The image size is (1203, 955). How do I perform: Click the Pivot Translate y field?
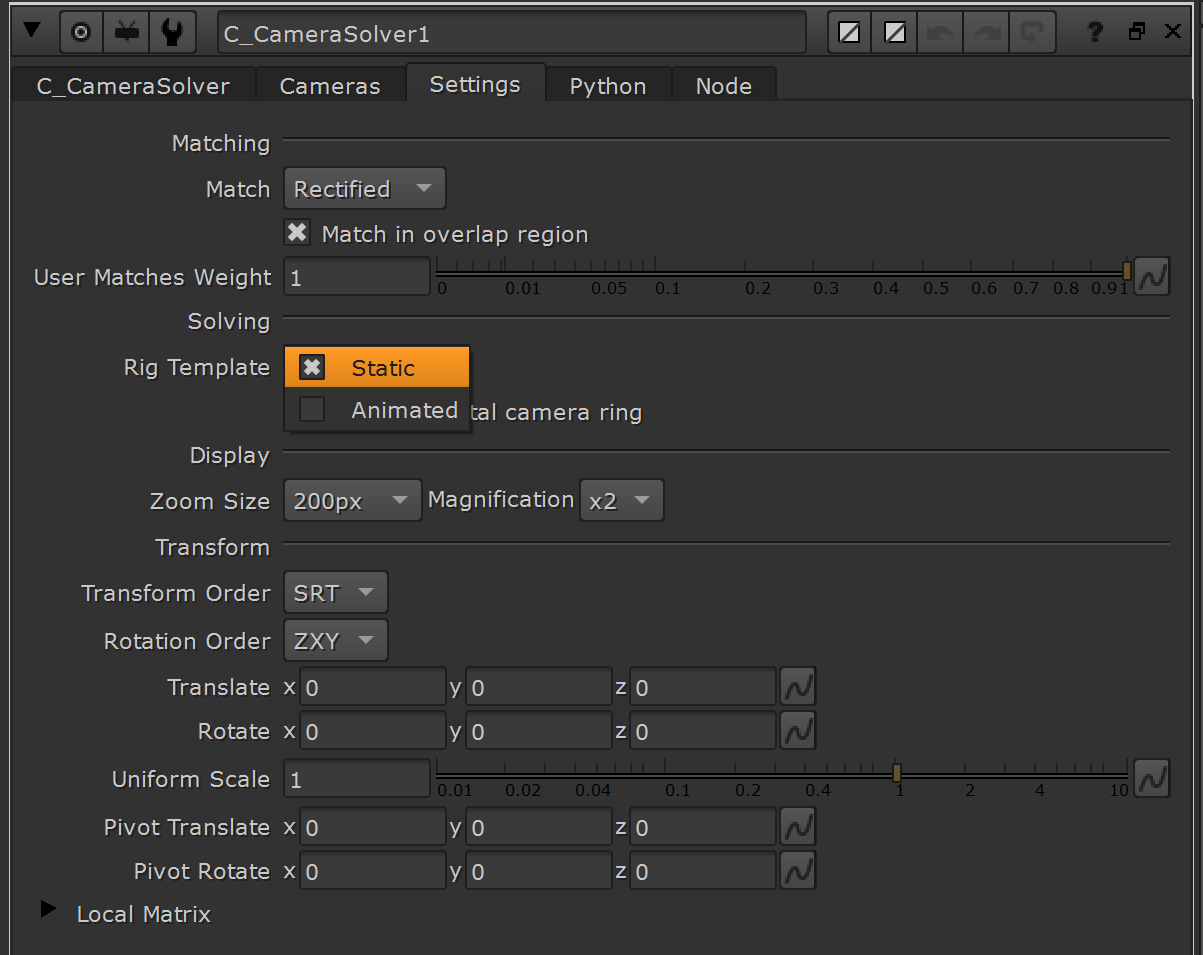coord(539,827)
